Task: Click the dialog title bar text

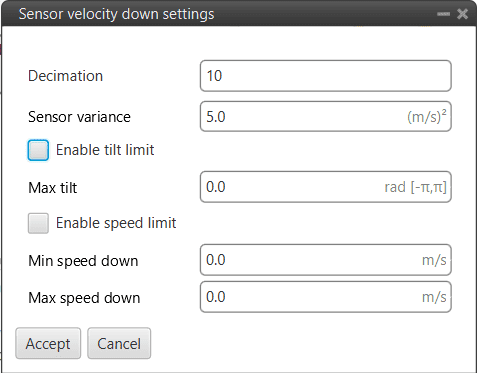Action: (x=116, y=14)
